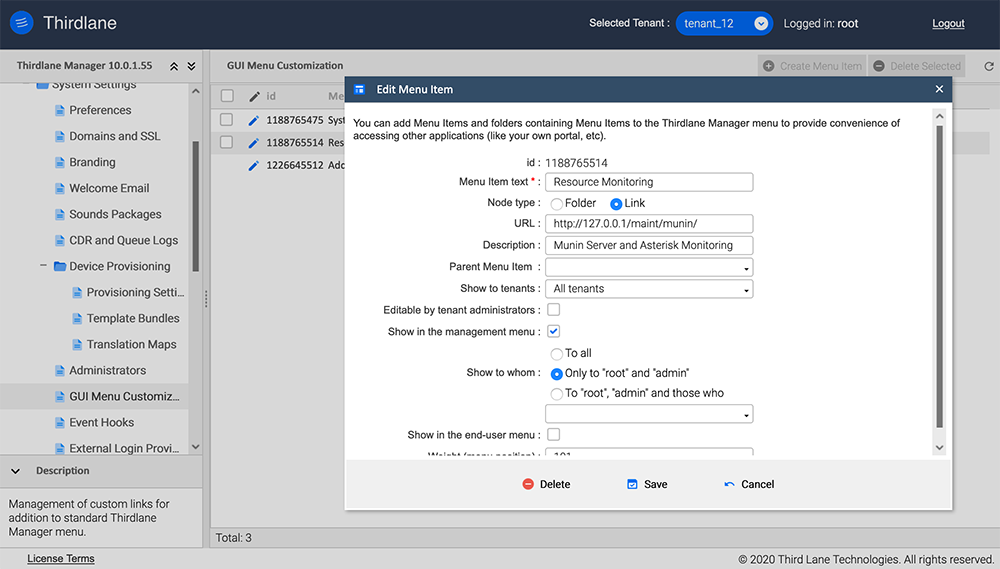Click the Template Bundles page icon

[x=77, y=318]
